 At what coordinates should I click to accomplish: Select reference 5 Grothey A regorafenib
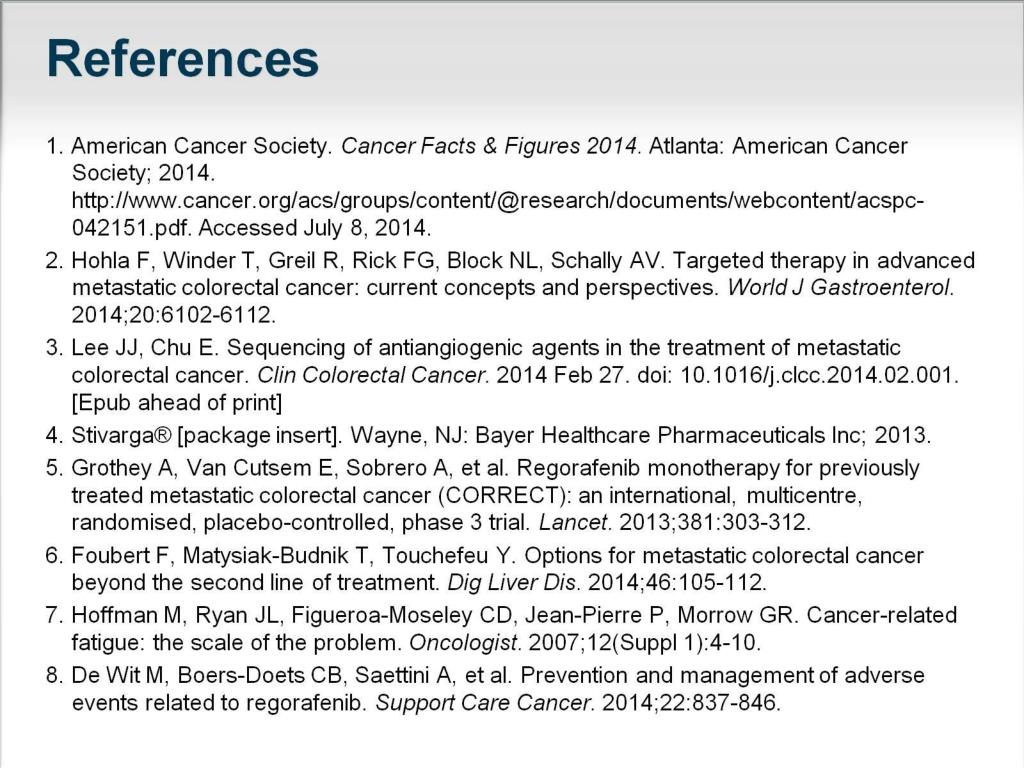[483, 495]
